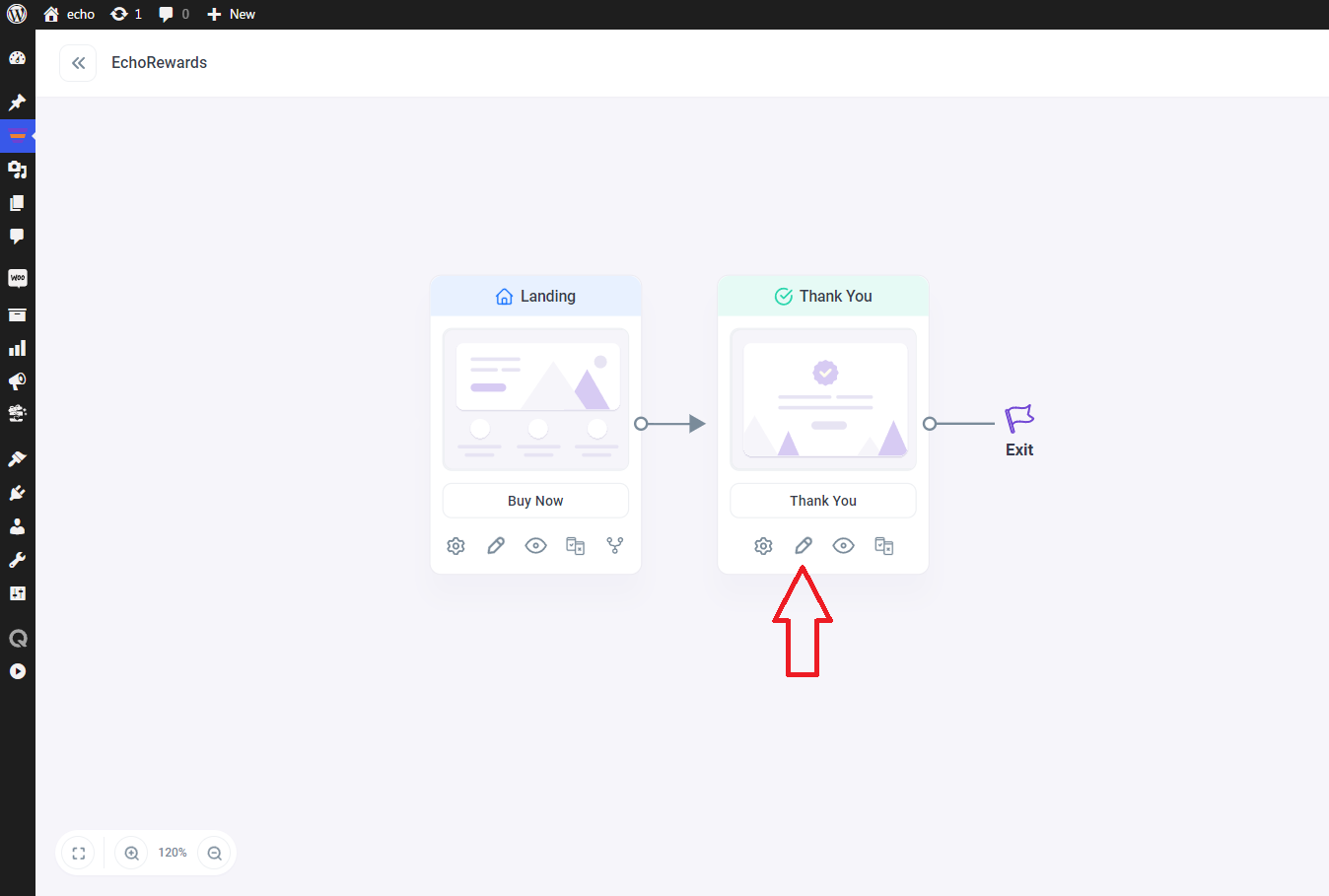The height and width of the screenshot is (896, 1329).
Task: Open the New content menu in admin bar
Action: coord(232,14)
